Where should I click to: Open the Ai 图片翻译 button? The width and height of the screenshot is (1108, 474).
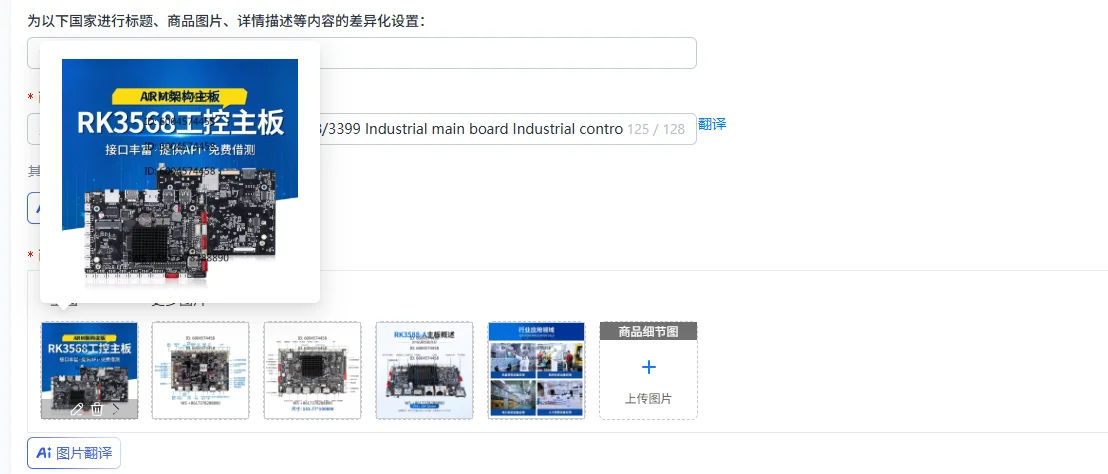tap(74, 453)
